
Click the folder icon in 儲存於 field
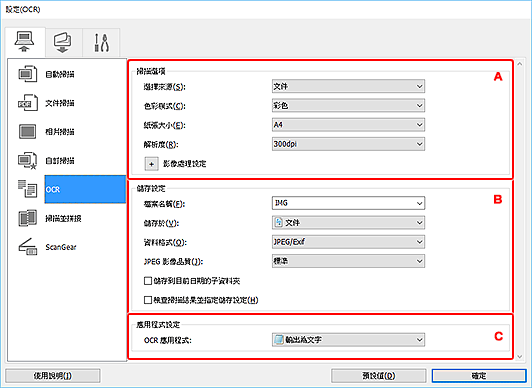pyautogui.click(x=279, y=222)
